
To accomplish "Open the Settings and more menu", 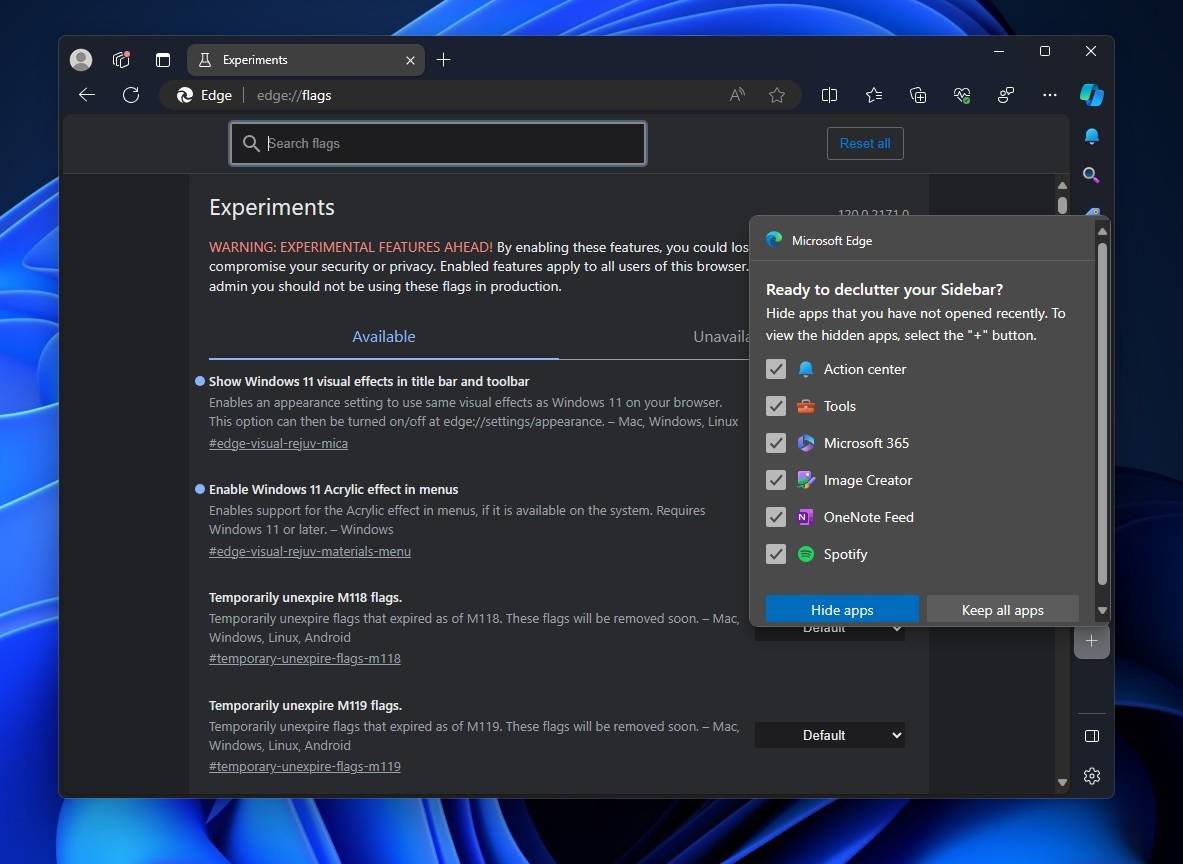I will click(1049, 94).
